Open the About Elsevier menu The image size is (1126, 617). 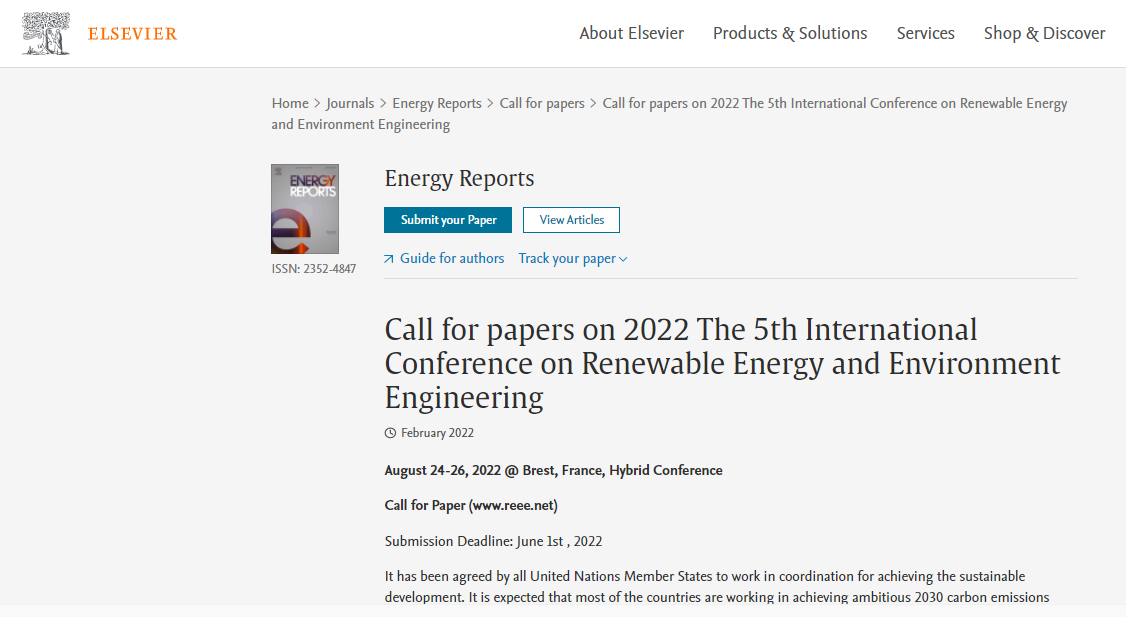pos(631,33)
